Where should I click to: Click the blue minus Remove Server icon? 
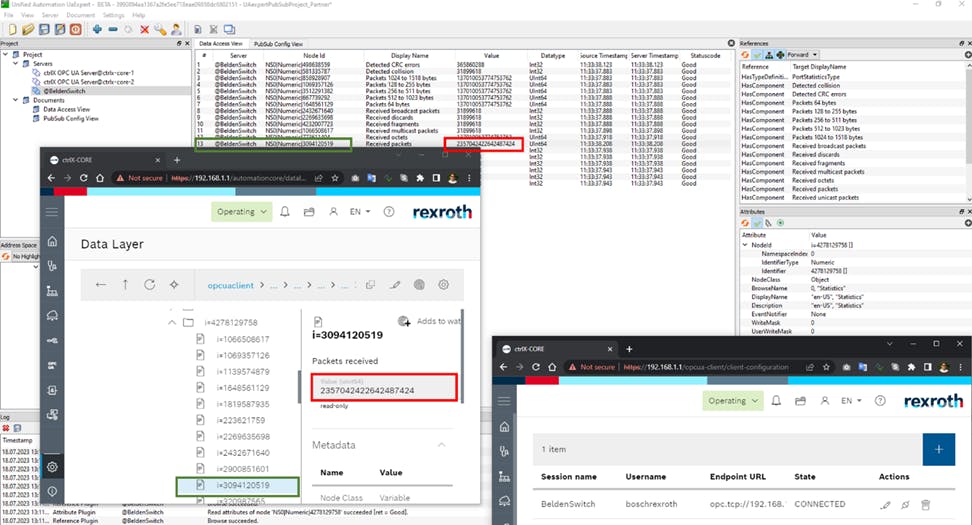tap(113, 29)
